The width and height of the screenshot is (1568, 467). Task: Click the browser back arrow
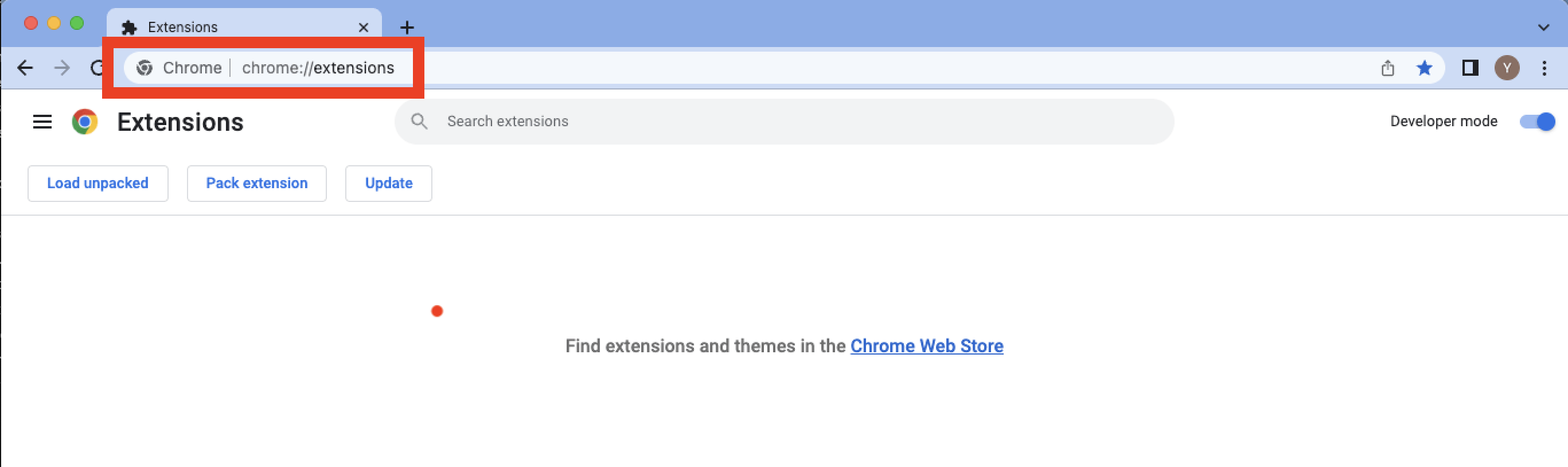25,68
